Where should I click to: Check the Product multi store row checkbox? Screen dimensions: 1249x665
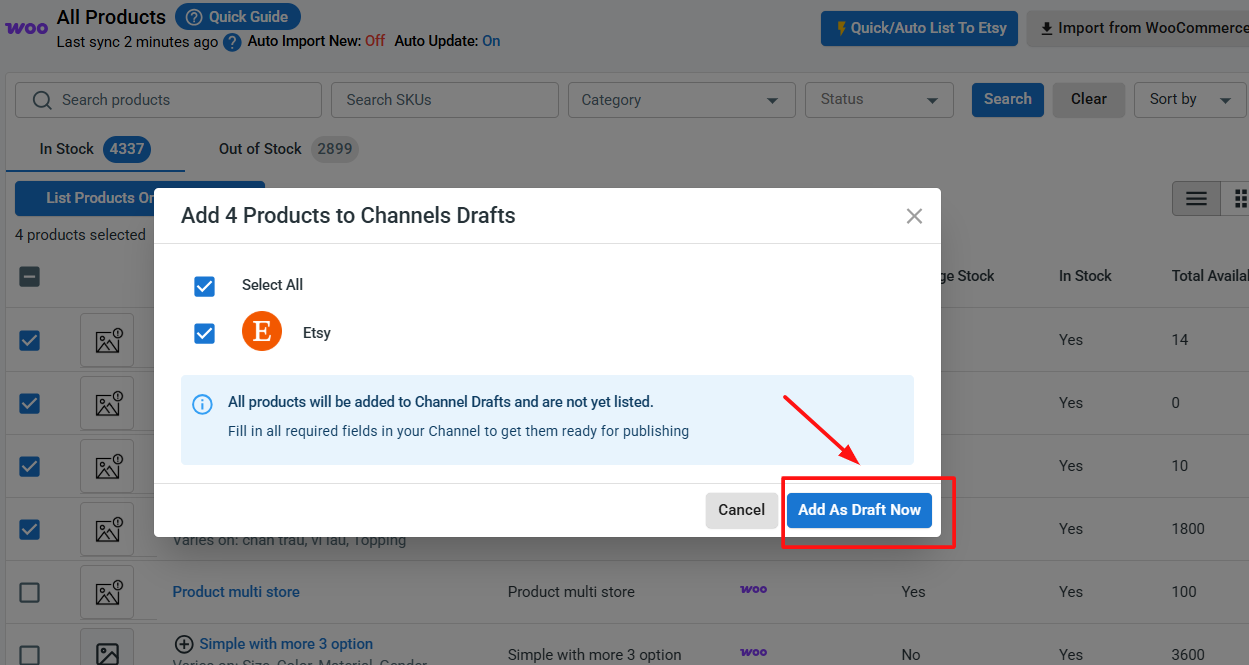[30, 592]
